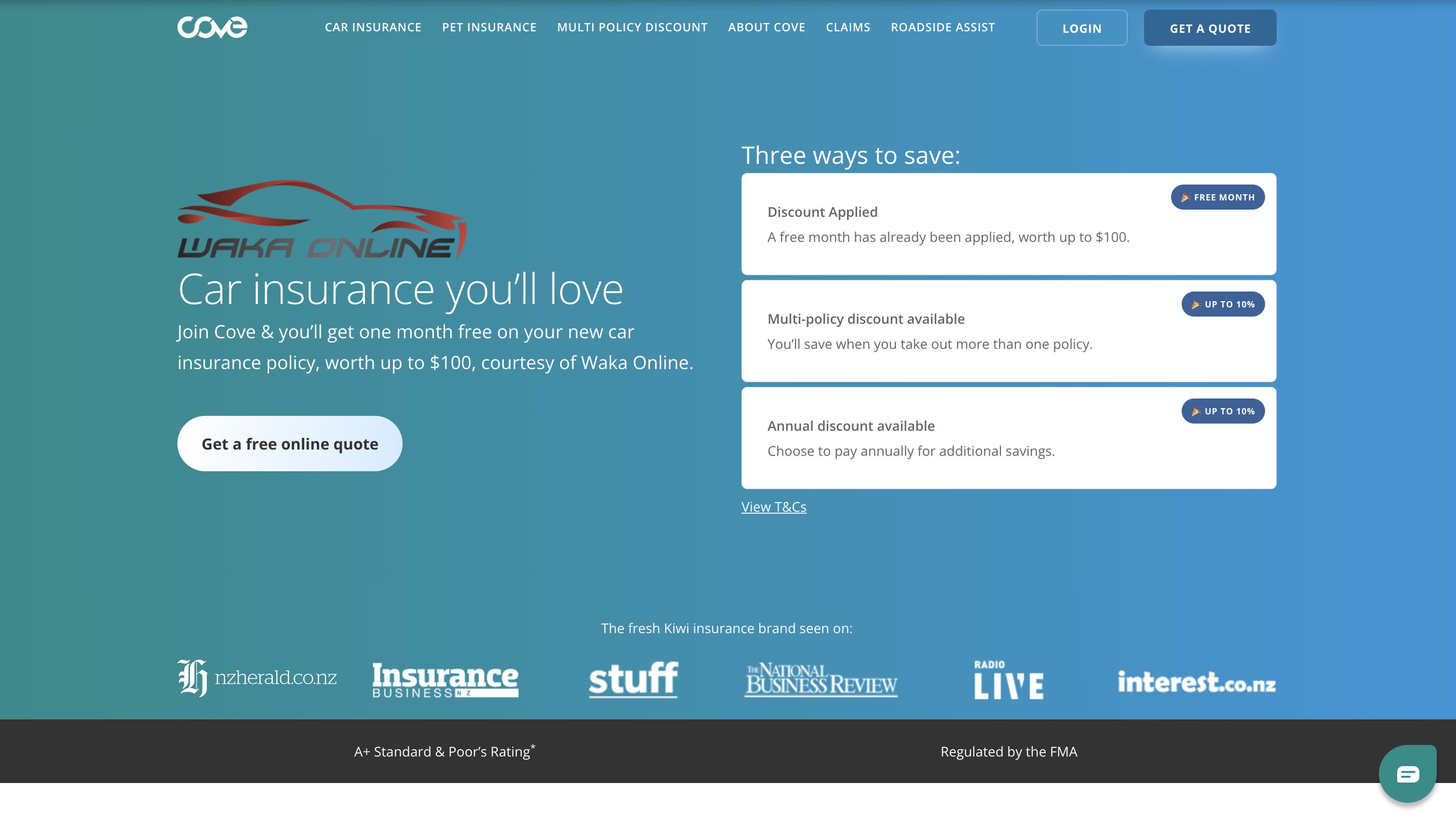This screenshot has height=823, width=1456.
Task: Click Get a free online quote
Action: click(x=289, y=444)
